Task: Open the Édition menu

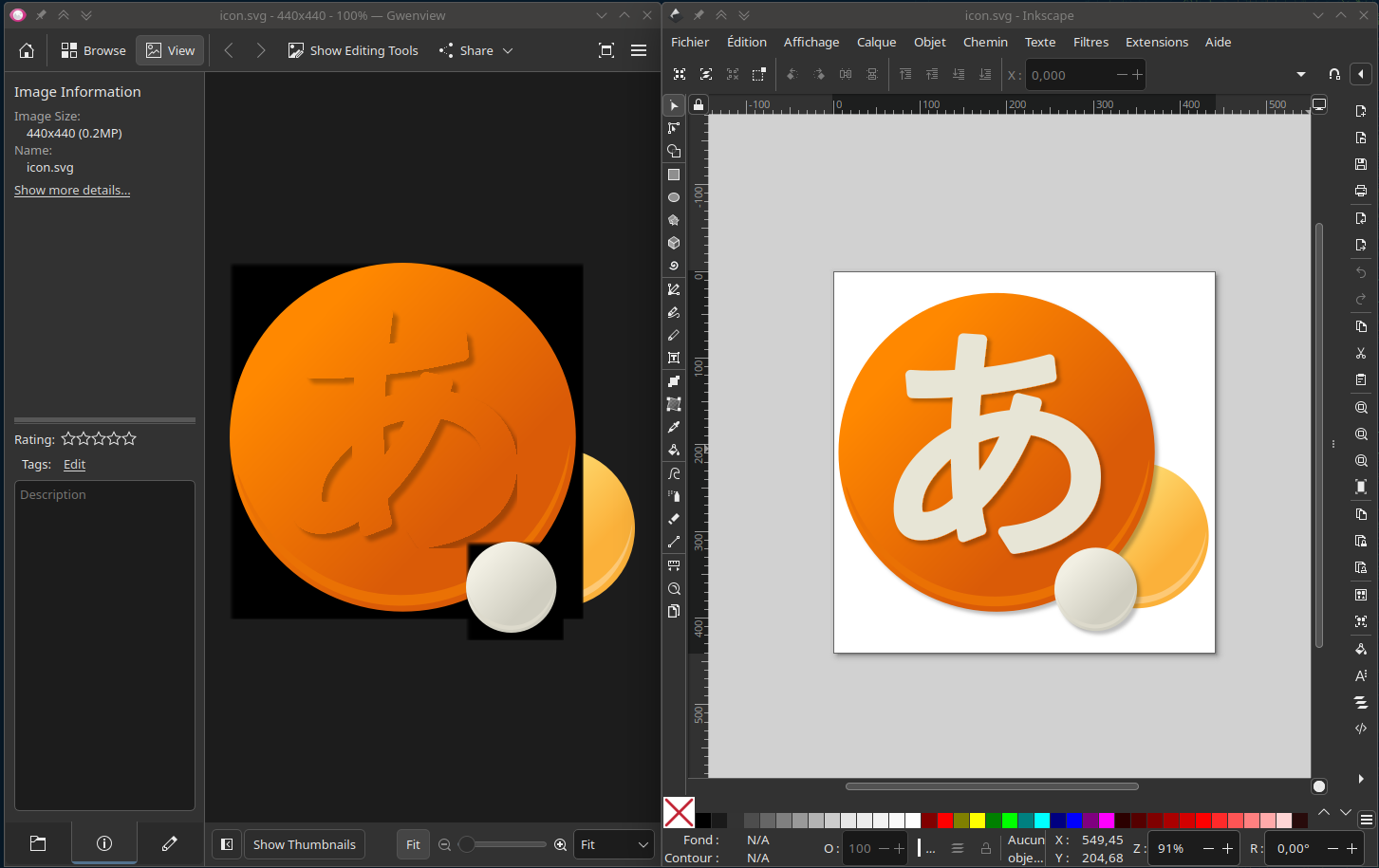Action: pyautogui.click(x=747, y=42)
